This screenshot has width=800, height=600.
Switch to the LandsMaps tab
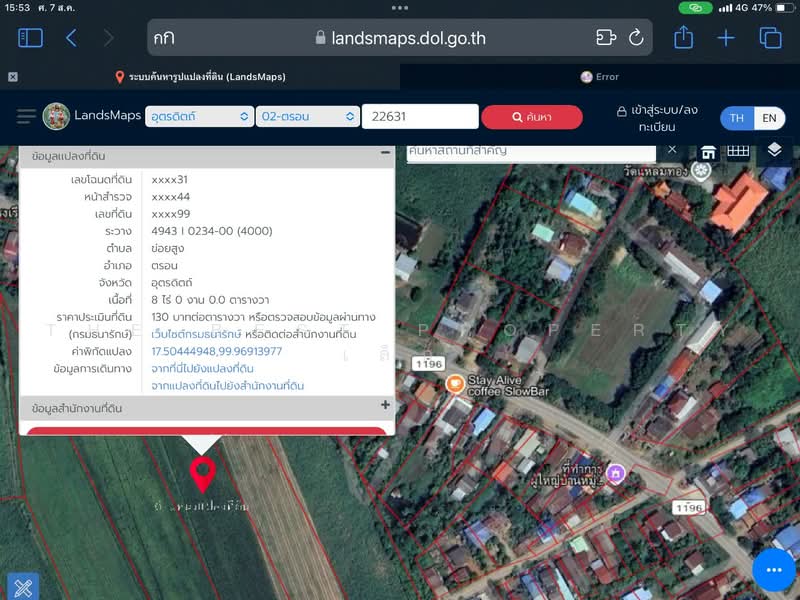[x=200, y=77]
